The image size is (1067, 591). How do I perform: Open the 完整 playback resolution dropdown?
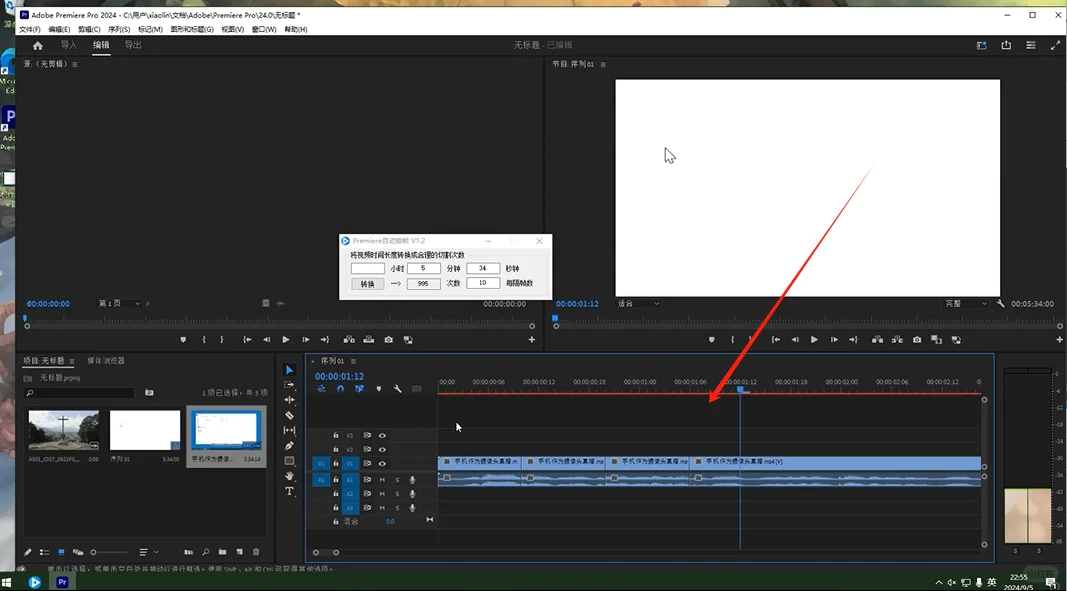click(966, 304)
